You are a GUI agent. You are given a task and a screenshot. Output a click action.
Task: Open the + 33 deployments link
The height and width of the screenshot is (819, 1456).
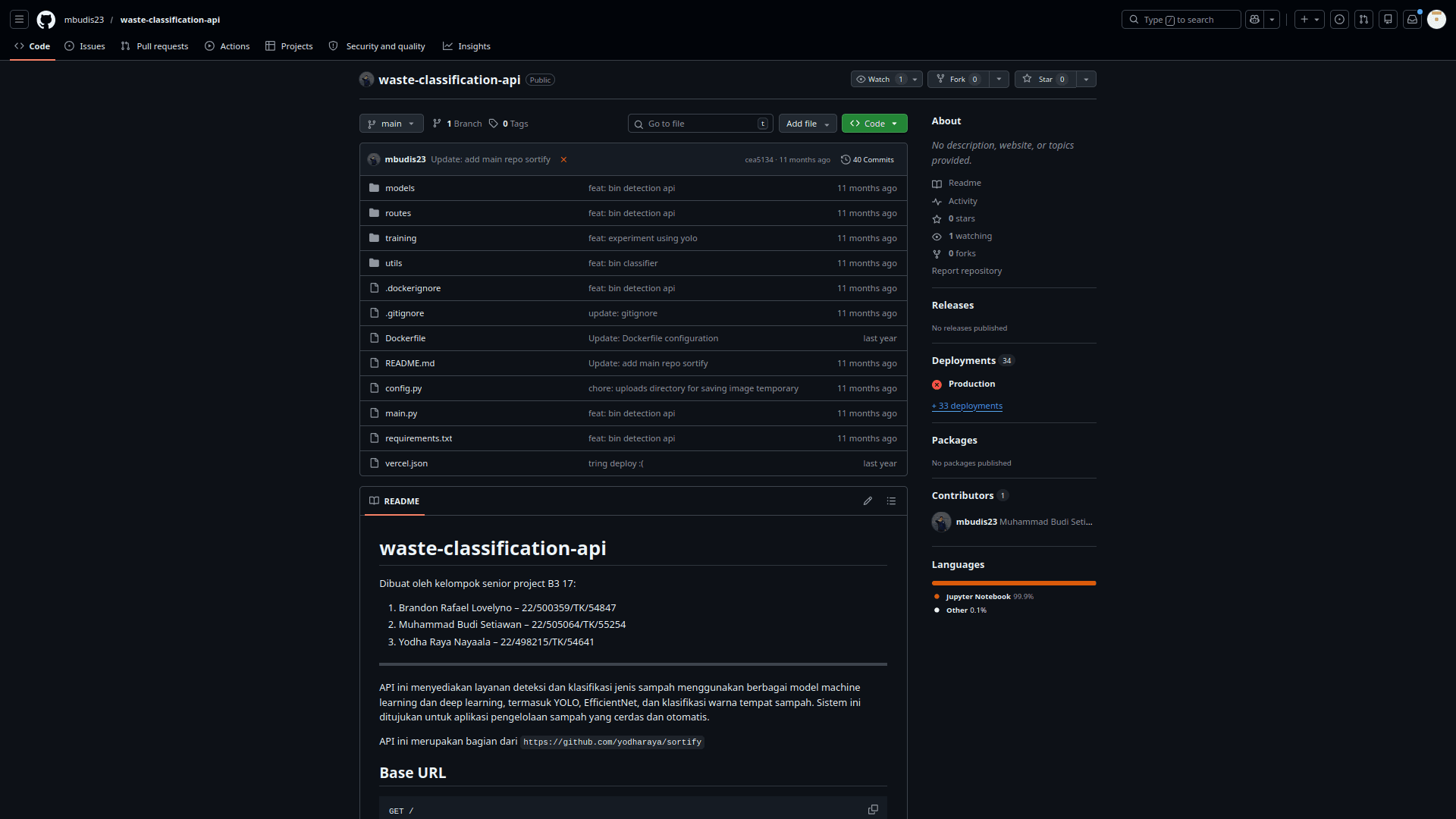pos(967,406)
